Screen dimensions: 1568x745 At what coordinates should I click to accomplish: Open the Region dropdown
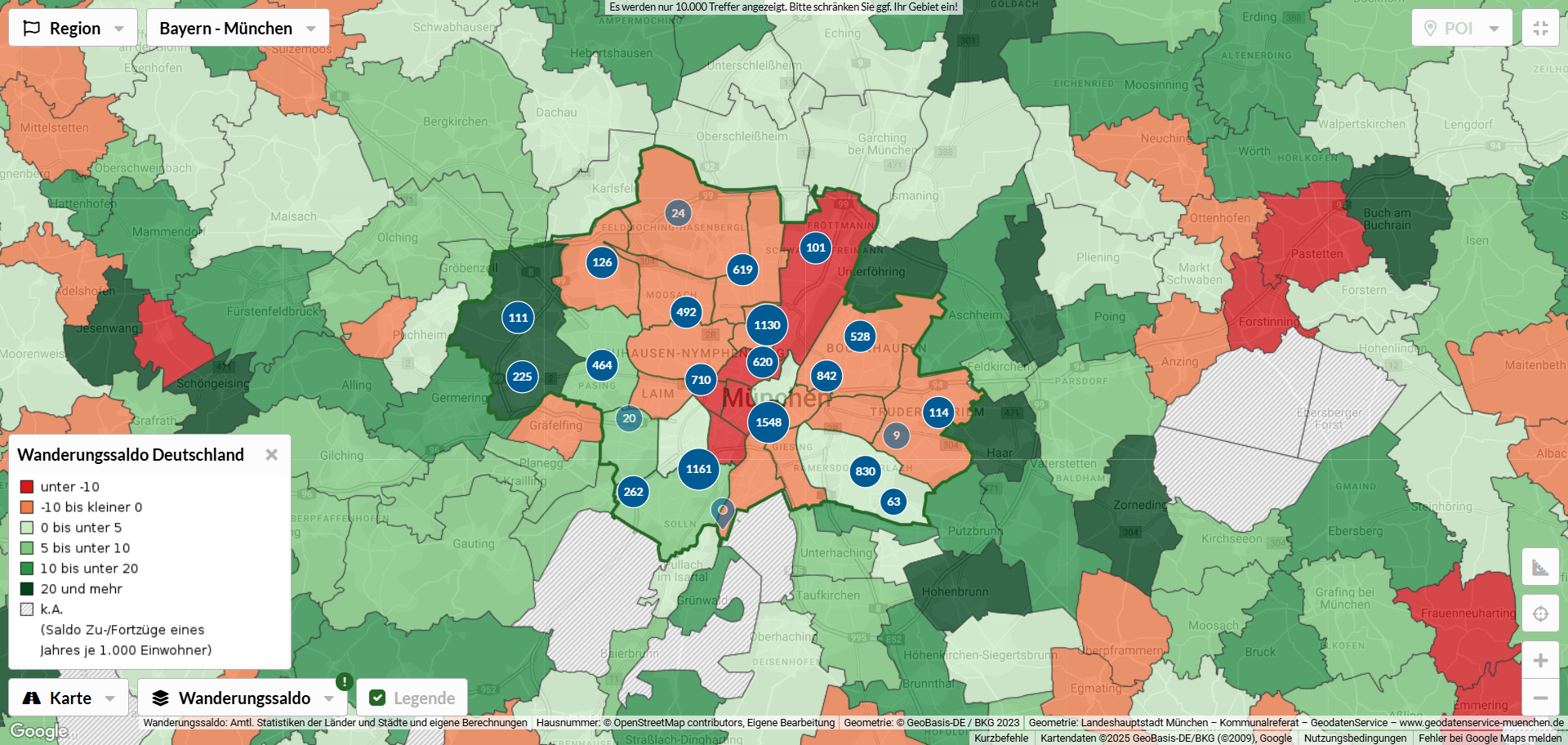point(73,29)
